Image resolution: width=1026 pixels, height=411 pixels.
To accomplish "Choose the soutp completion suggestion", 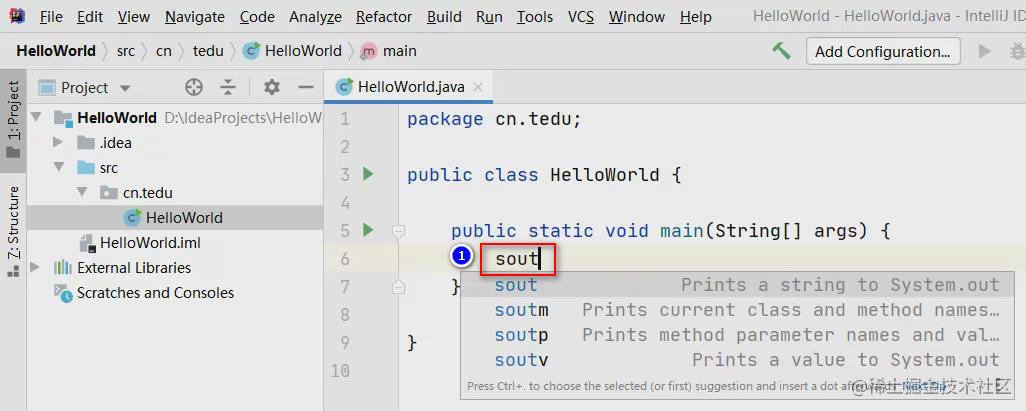I will 737,334.
